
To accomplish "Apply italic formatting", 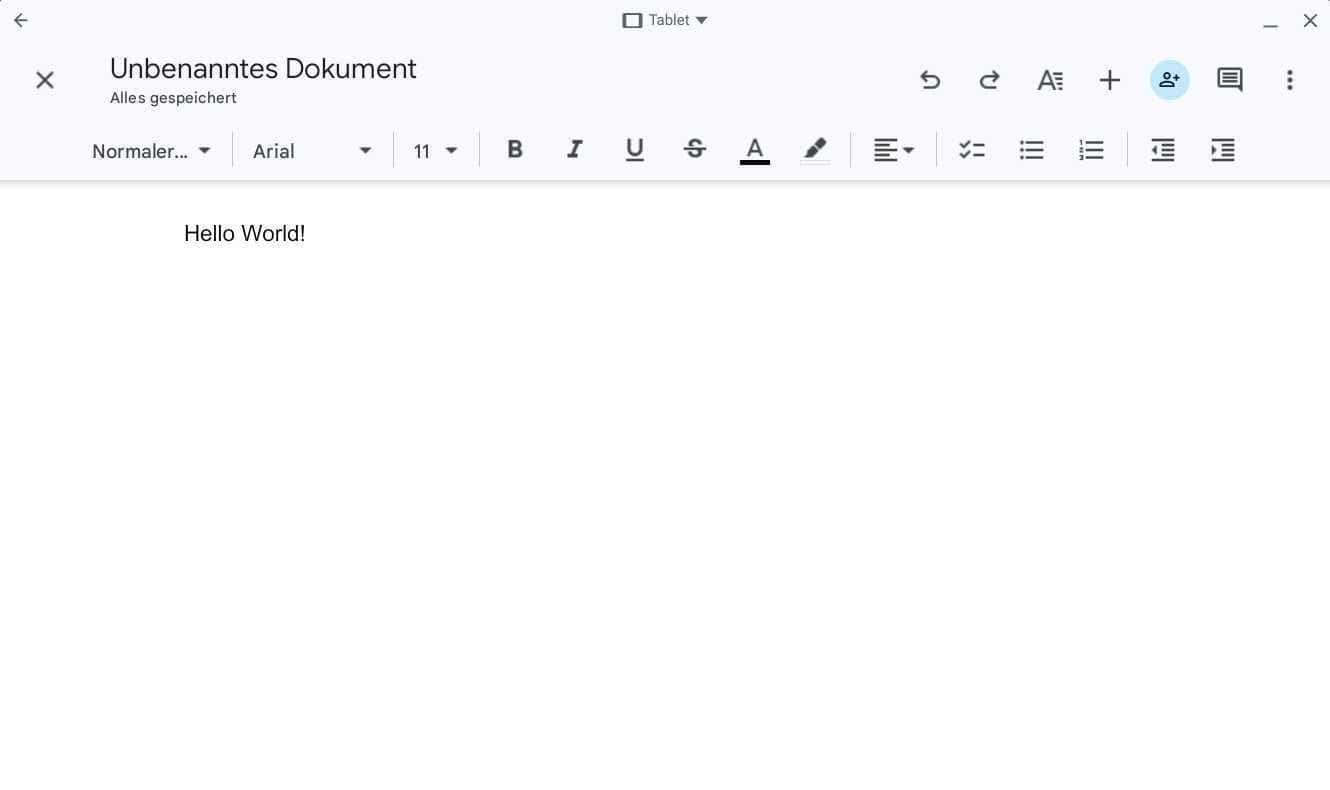I will pos(575,150).
